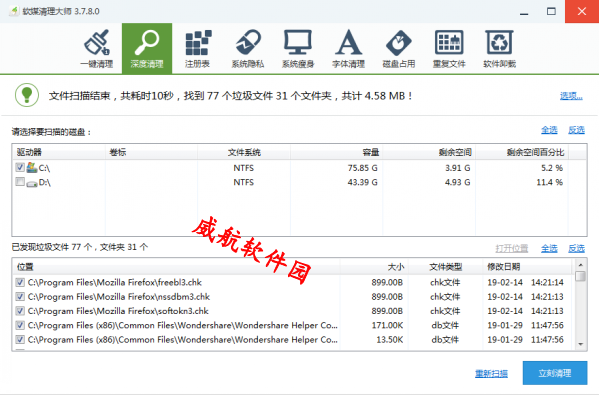Click the 4.93 G free space cell

(457, 182)
